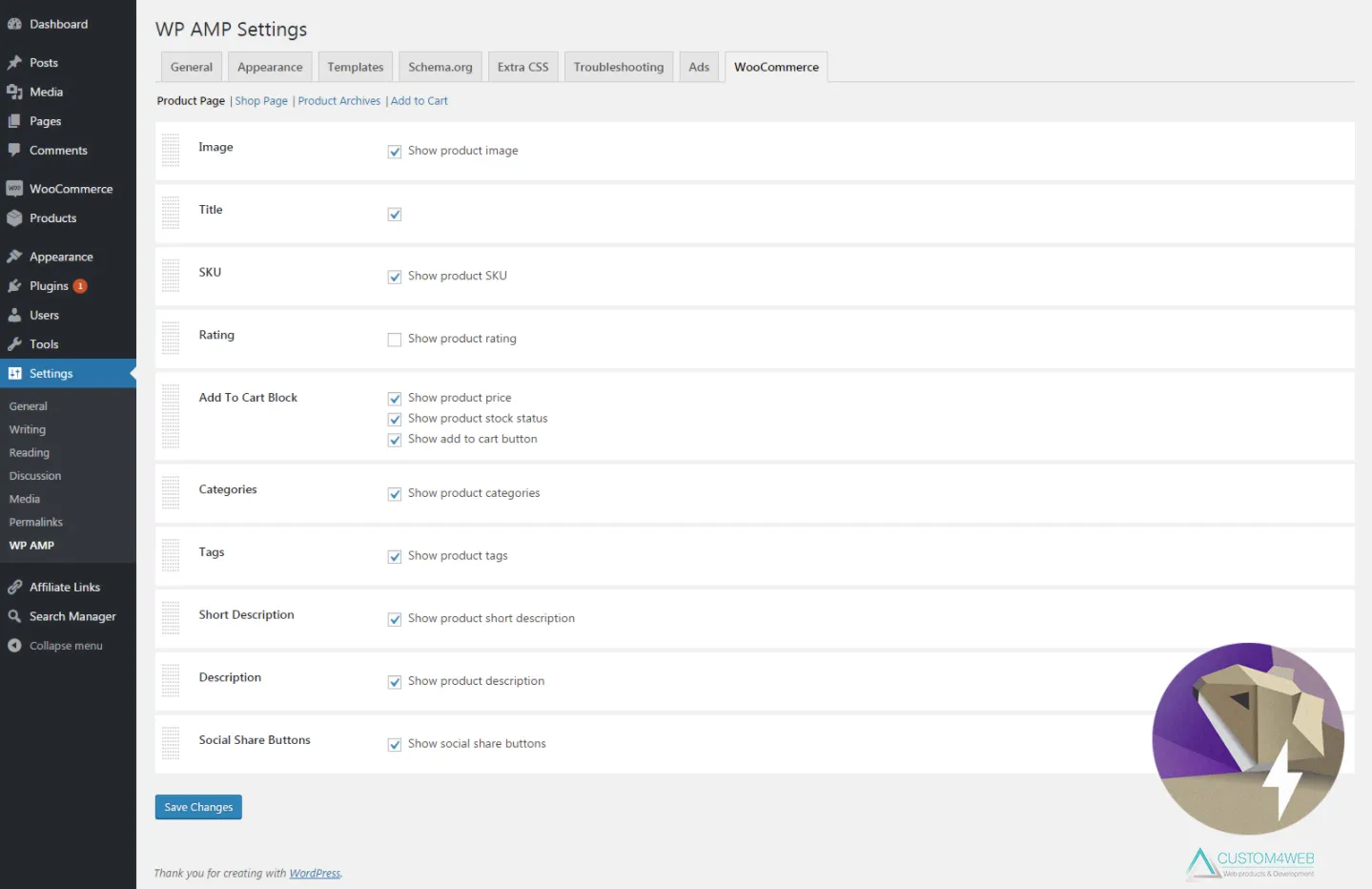Open the Media library
This screenshot has height=889, width=1372.
[x=46, y=92]
